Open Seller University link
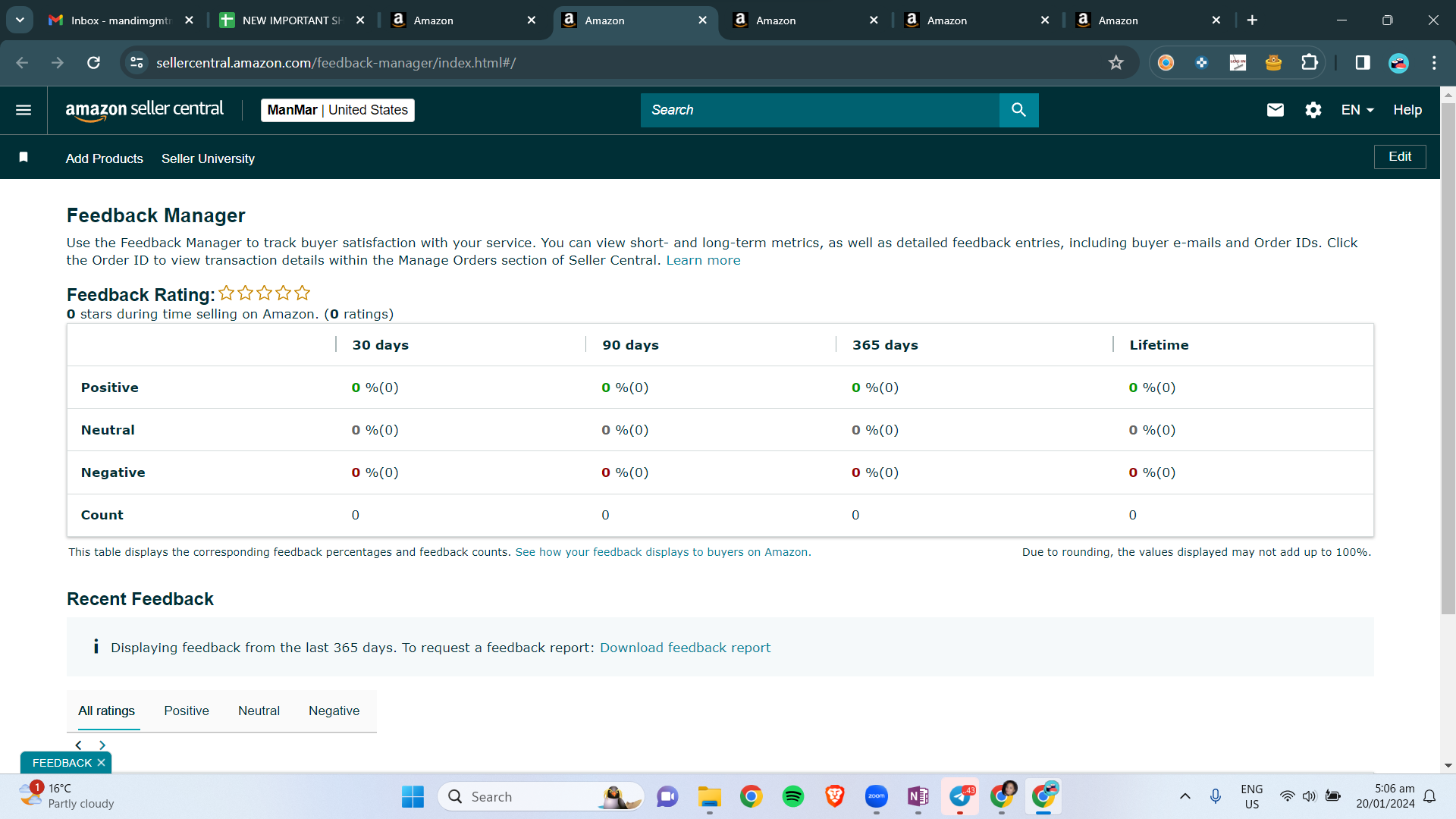Image resolution: width=1456 pixels, height=819 pixels. tap(208, 158)
